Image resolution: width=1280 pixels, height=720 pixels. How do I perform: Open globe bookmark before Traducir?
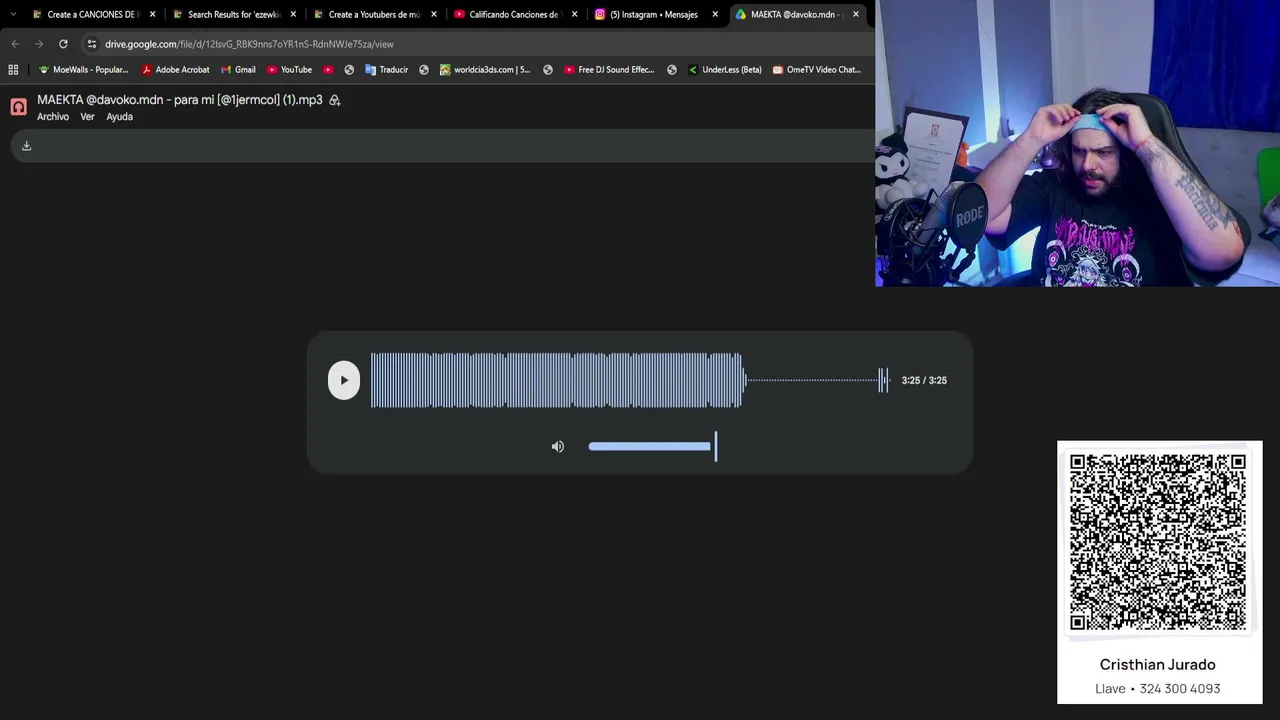pos(349,70)
